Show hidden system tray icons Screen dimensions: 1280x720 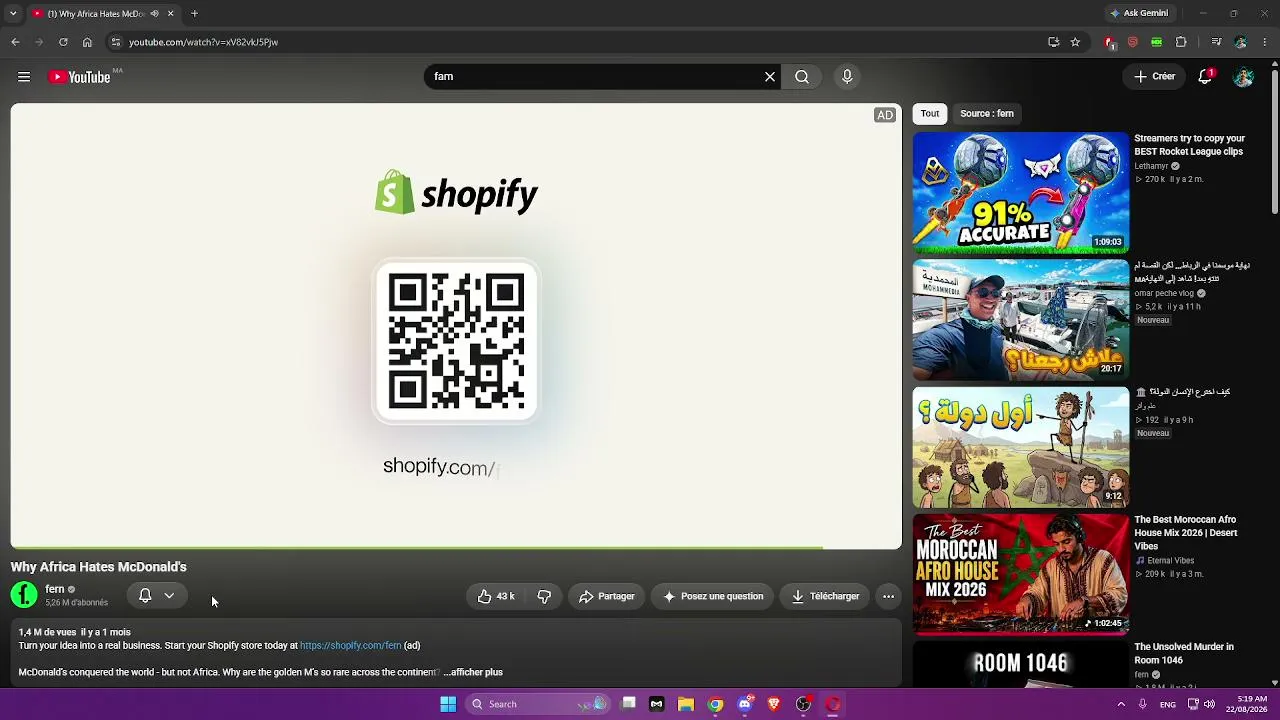pos(1121,704)
